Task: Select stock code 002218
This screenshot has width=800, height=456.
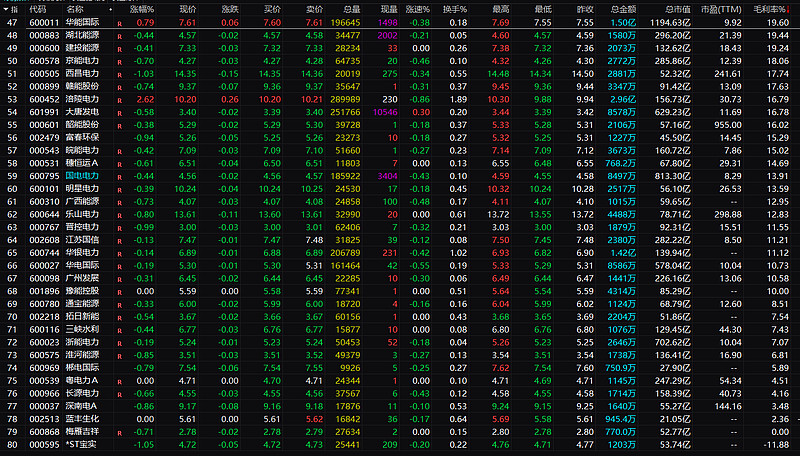Action: pyautogui.click(x=44, y=317)
